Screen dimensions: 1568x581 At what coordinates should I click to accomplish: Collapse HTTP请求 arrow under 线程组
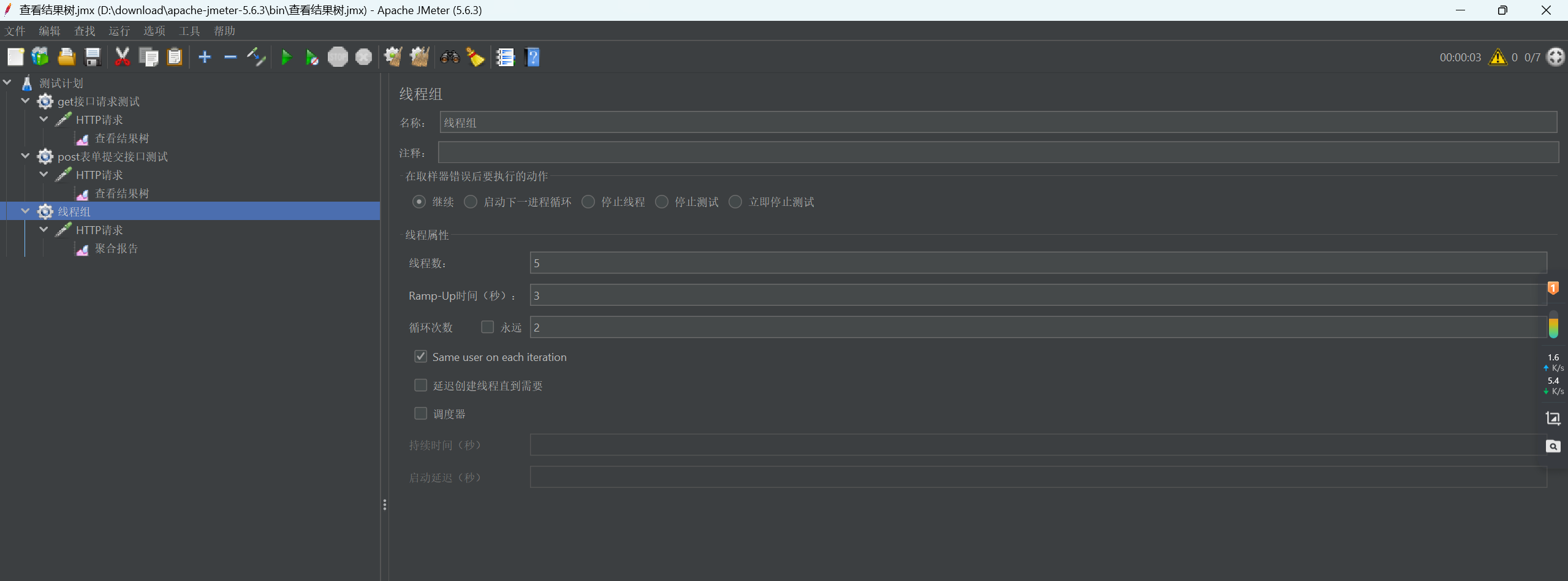click(44, 229)
